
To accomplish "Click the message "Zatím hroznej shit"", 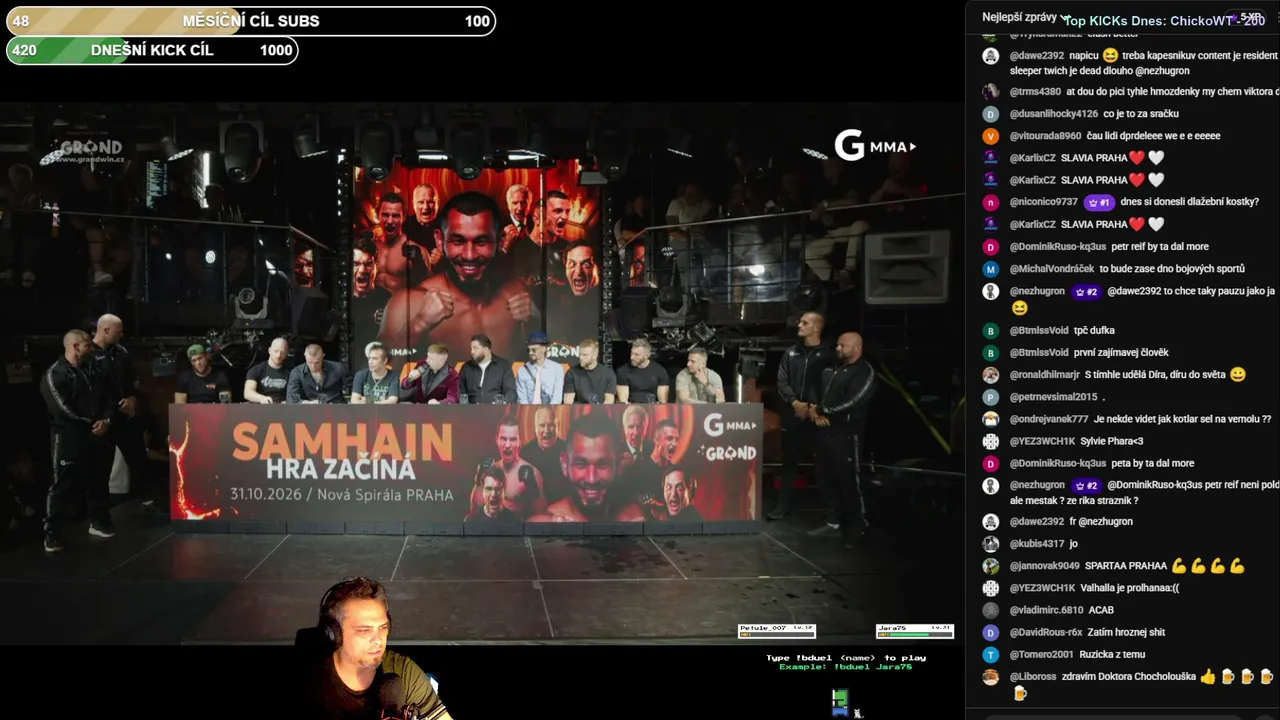I will 1126,632.
